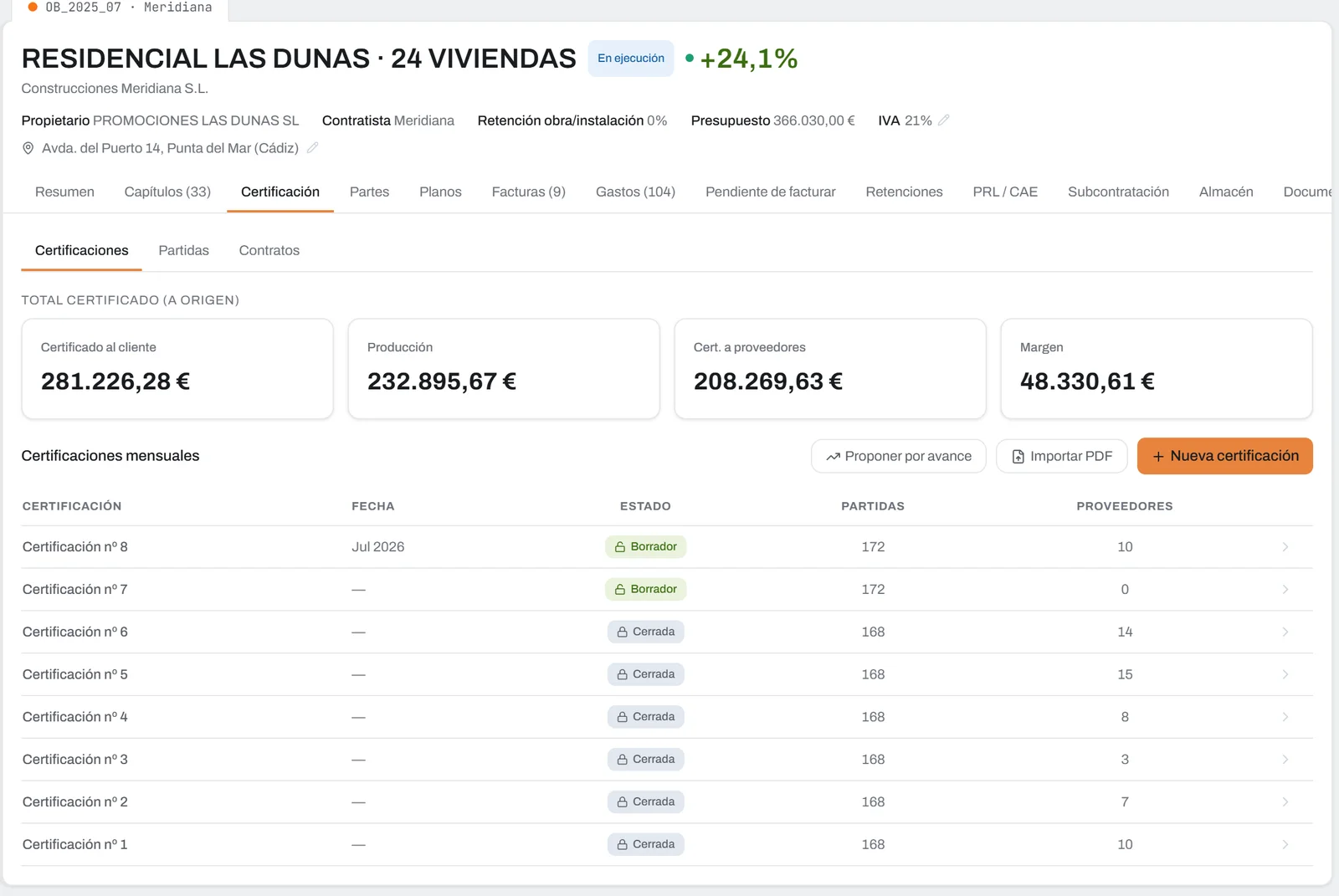
Task: Expand Certificación nº 8 row chevron
Action: pos(1285,547)
